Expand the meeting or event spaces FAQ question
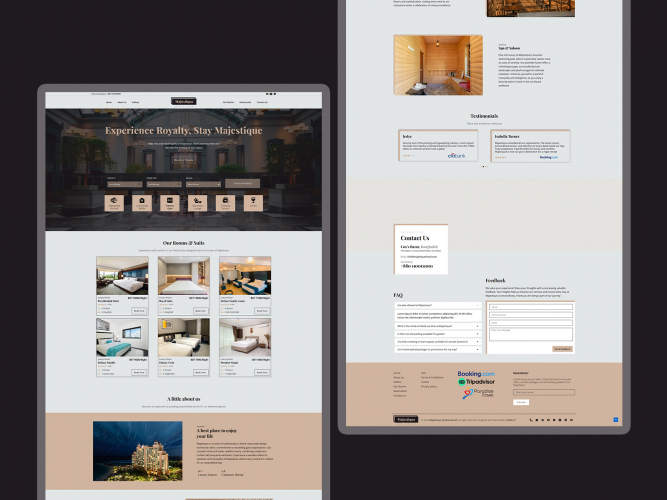The image size is (667, 500). tap(438, 341)
